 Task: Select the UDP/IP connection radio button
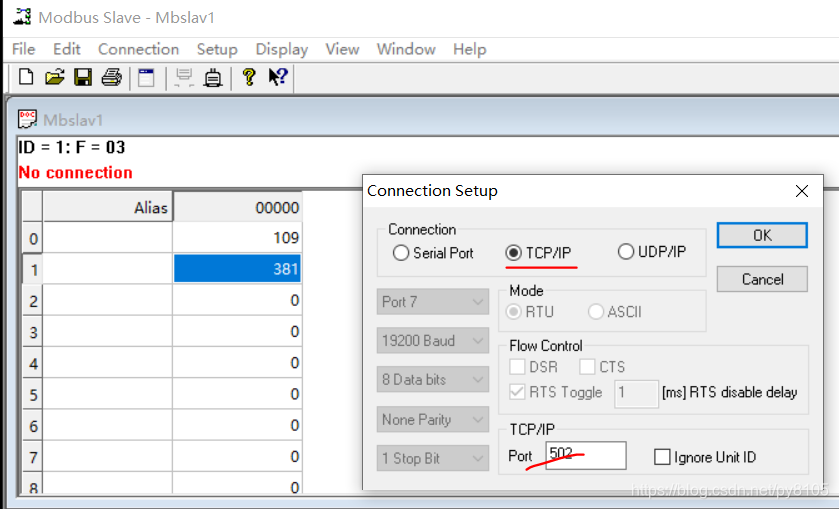point(626,252)
